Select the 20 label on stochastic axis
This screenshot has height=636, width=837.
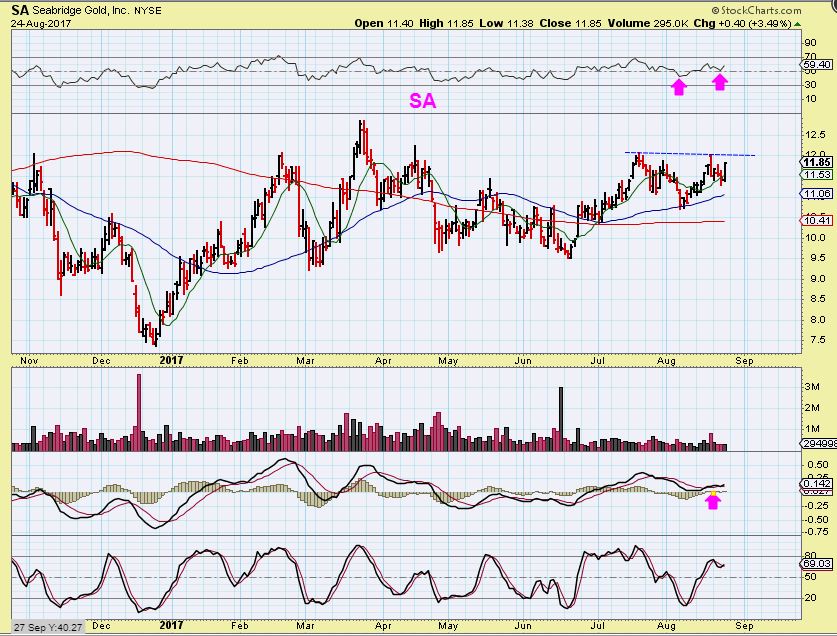pyautogui.click(x=811, y=597)
